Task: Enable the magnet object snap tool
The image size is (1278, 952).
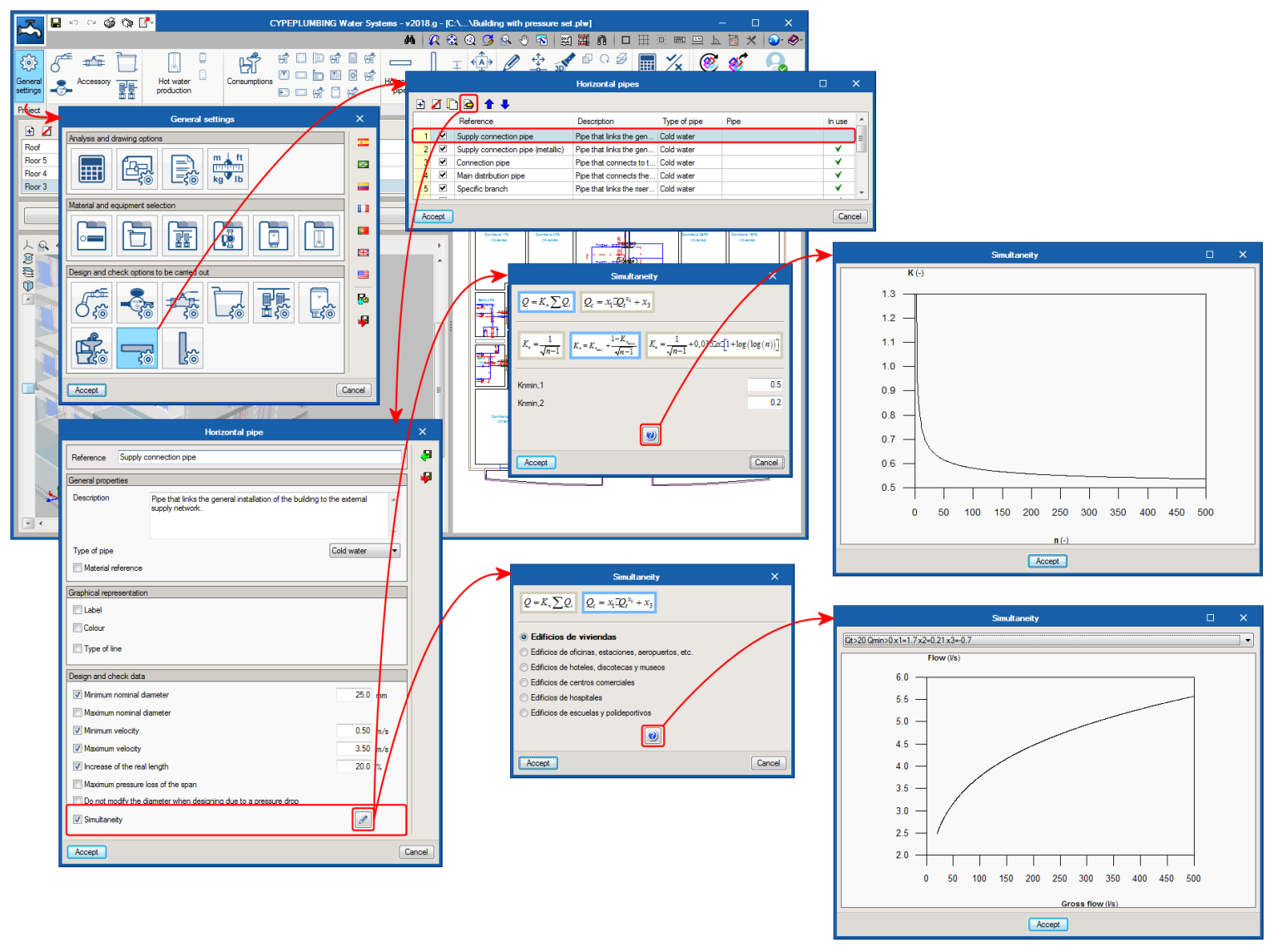Action: (602, 39)
